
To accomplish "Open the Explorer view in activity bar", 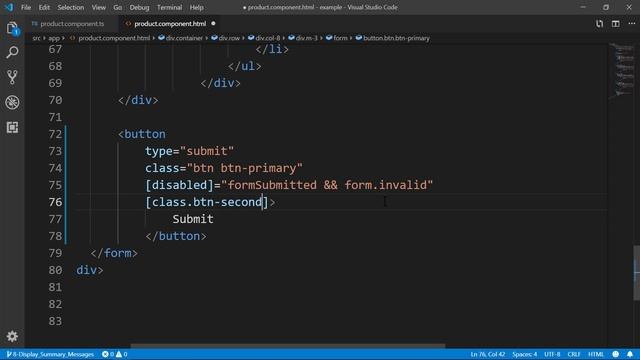I will pos(12,28).
